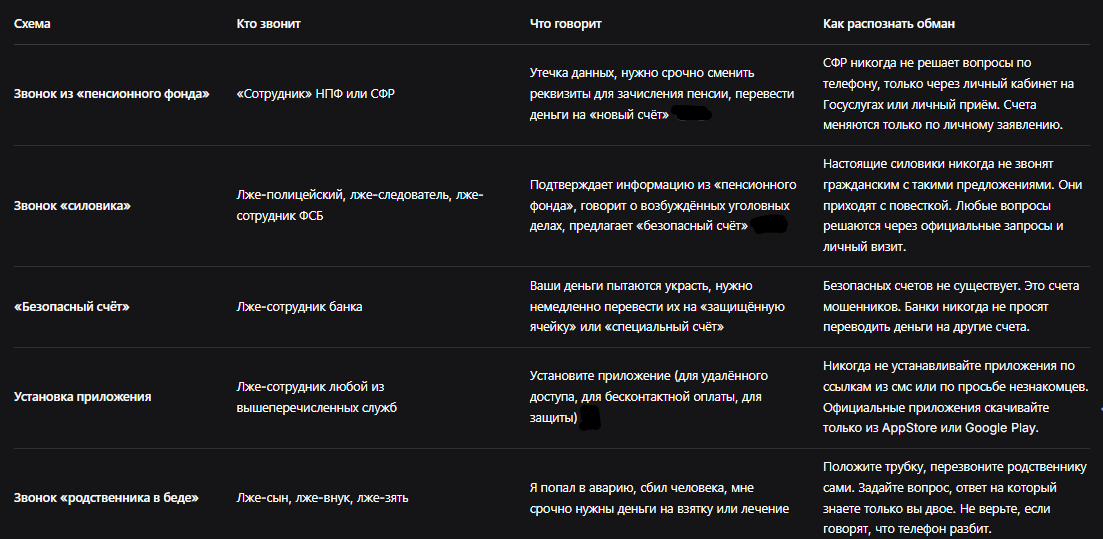Select the Установка приложения row title

pos(83,397)
